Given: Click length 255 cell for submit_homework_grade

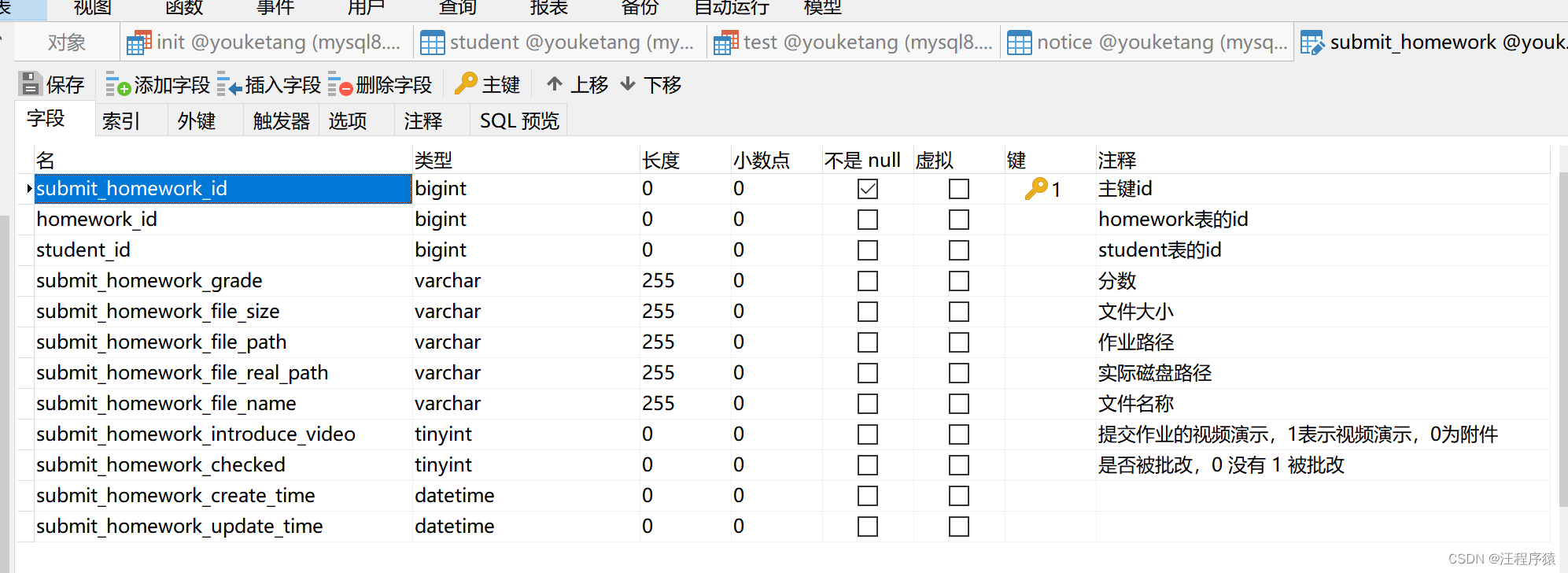Looking at the screenshot, I should tap(685, 281).
